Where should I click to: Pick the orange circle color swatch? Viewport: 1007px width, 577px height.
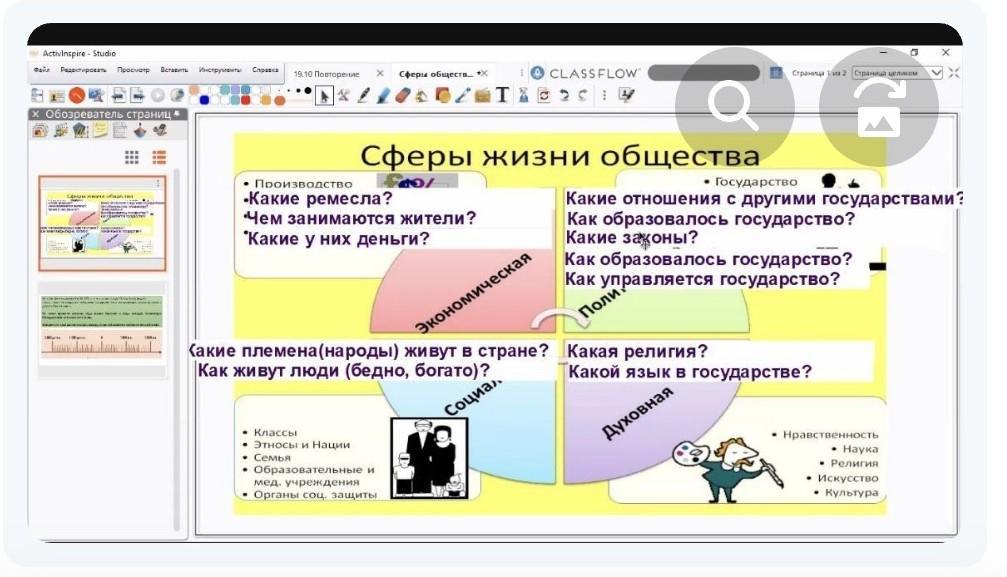click(x=279, y=101)
